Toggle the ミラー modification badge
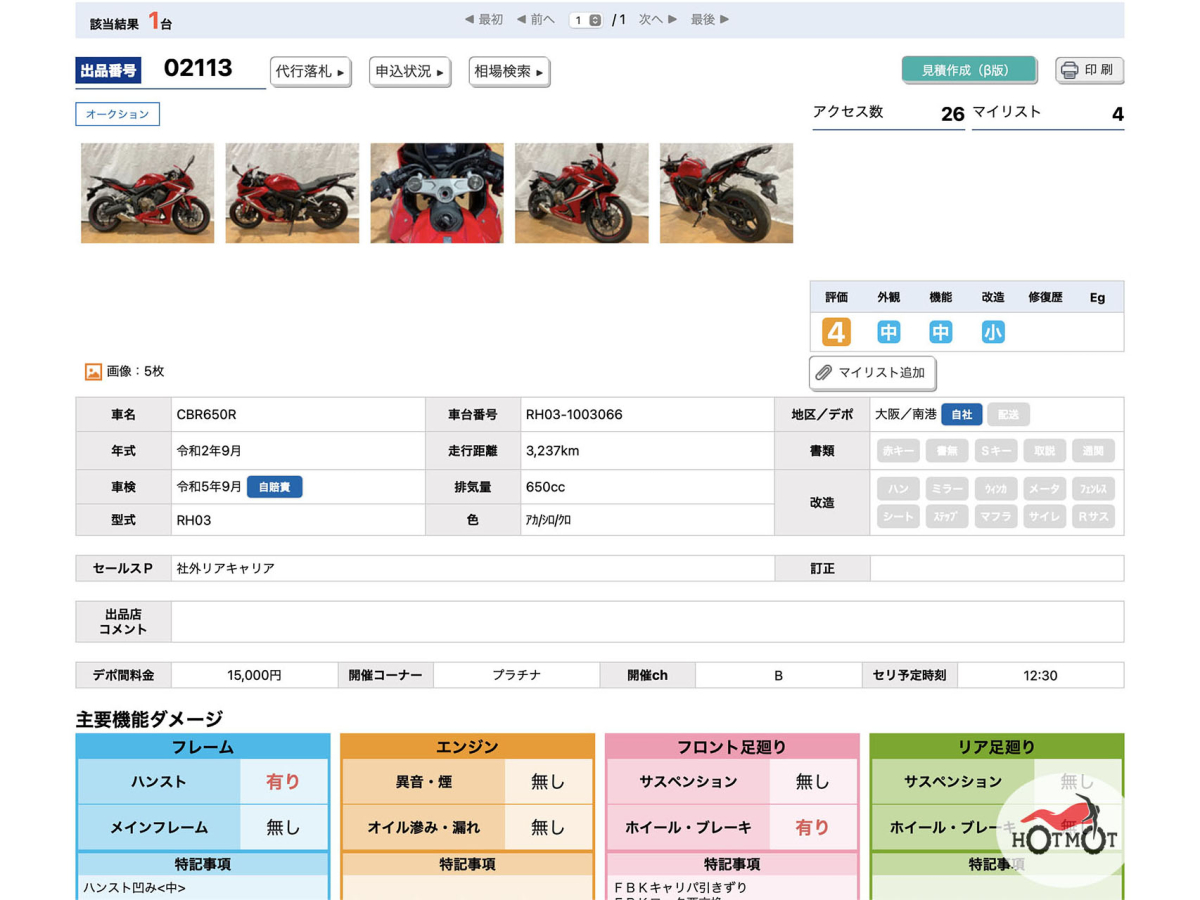This screenshot has width=1200, height=900. tap(946, 489)
